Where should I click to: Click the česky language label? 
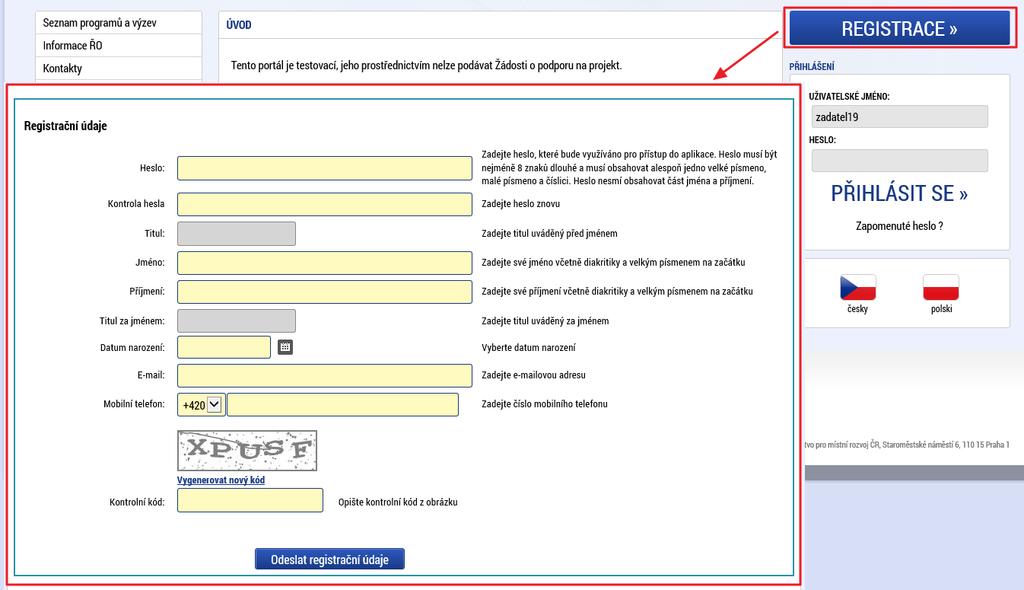(x=857, y=309)
